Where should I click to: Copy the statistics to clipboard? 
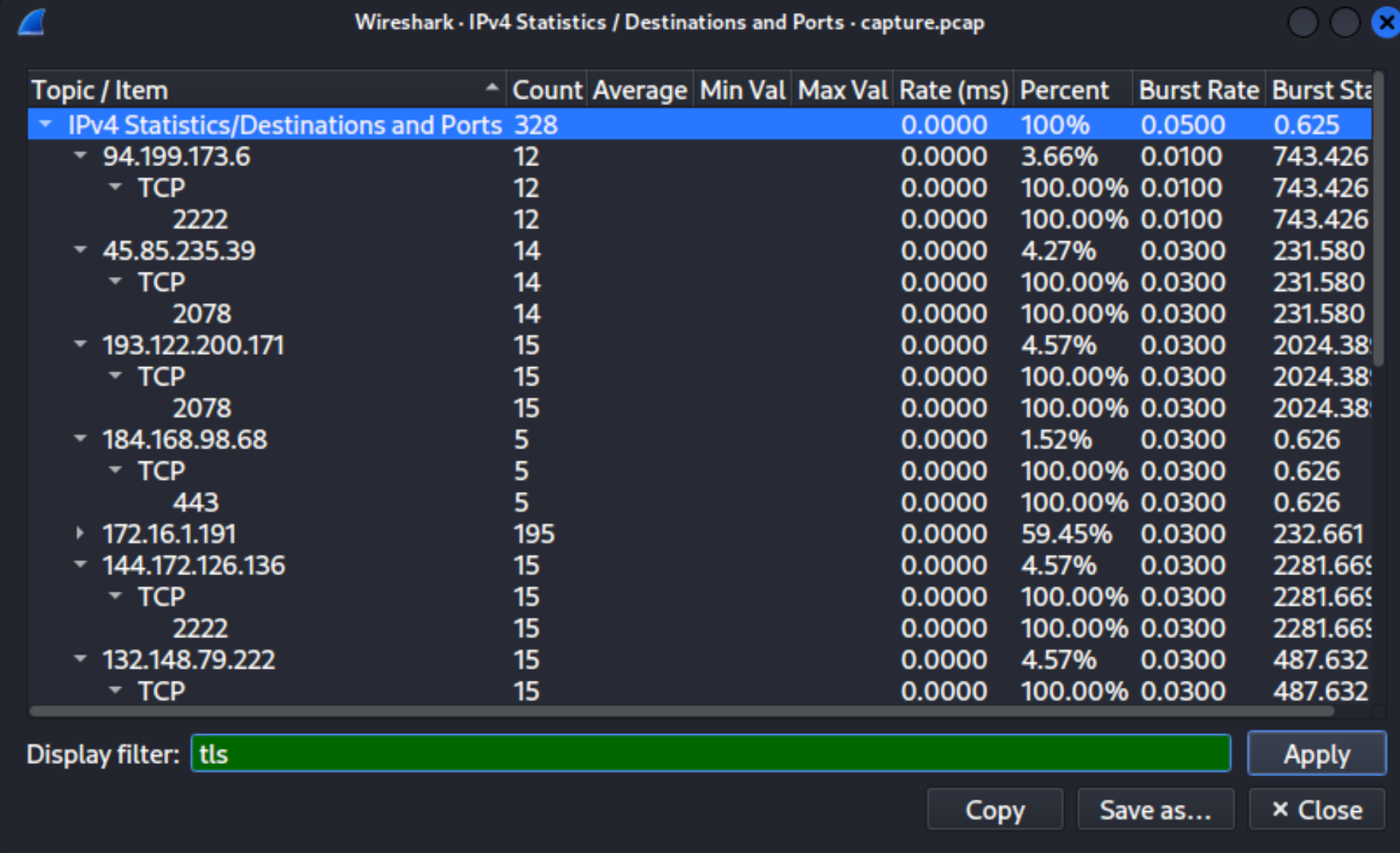click(x=995, y=810)
